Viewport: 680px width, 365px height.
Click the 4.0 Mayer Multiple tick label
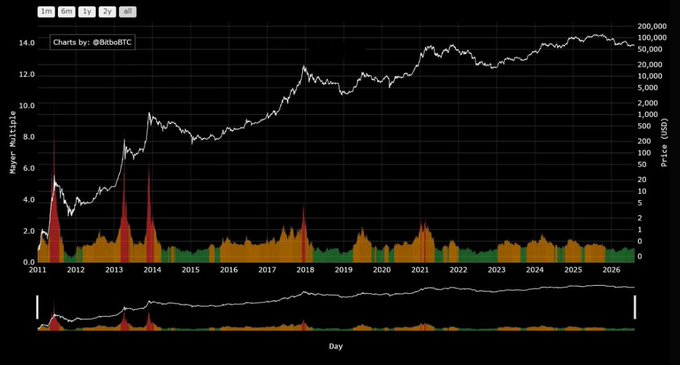(28, 200)
